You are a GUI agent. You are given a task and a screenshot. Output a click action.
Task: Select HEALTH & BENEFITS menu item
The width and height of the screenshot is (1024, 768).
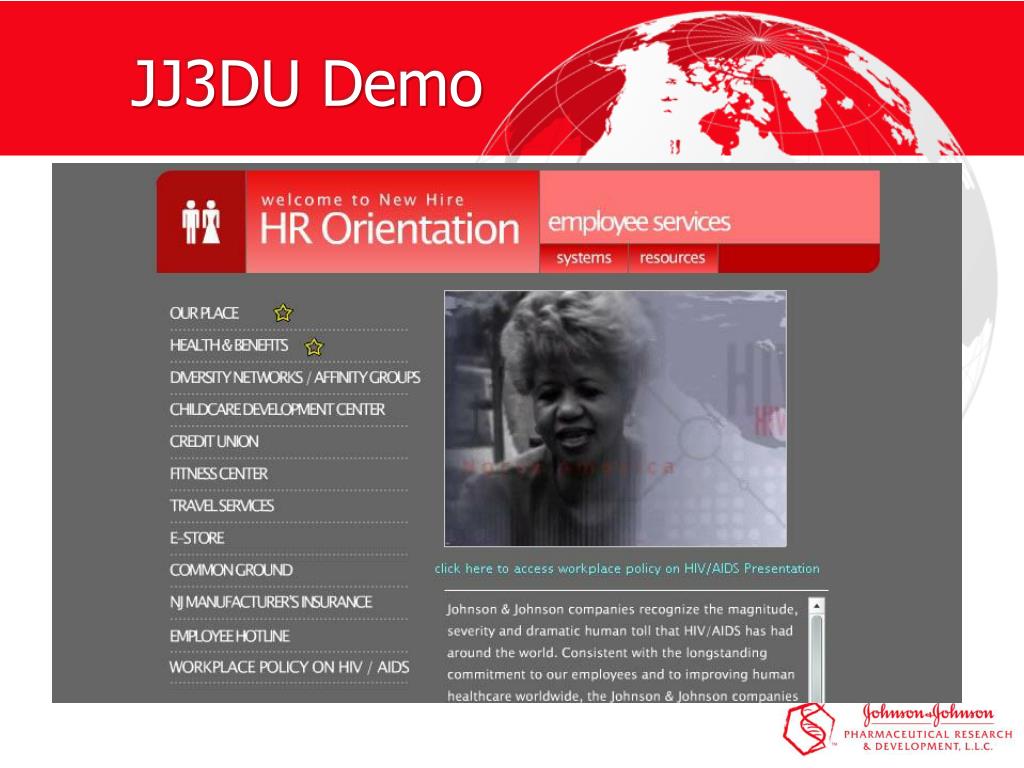(229, 345)
